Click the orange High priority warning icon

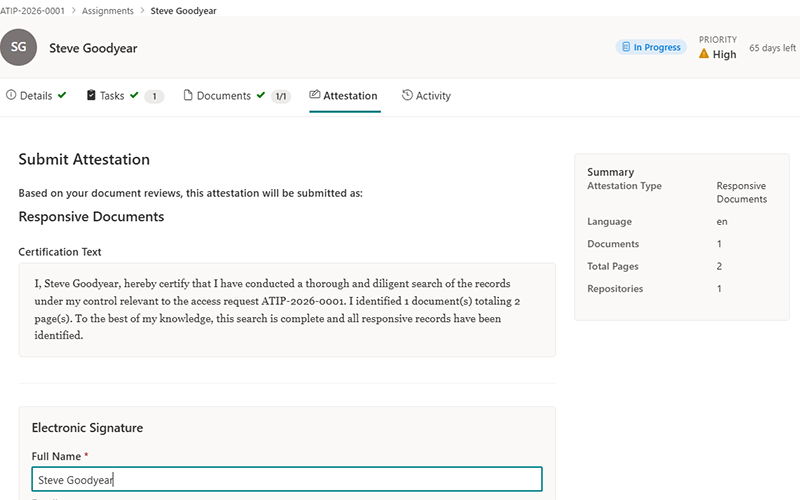704,54
